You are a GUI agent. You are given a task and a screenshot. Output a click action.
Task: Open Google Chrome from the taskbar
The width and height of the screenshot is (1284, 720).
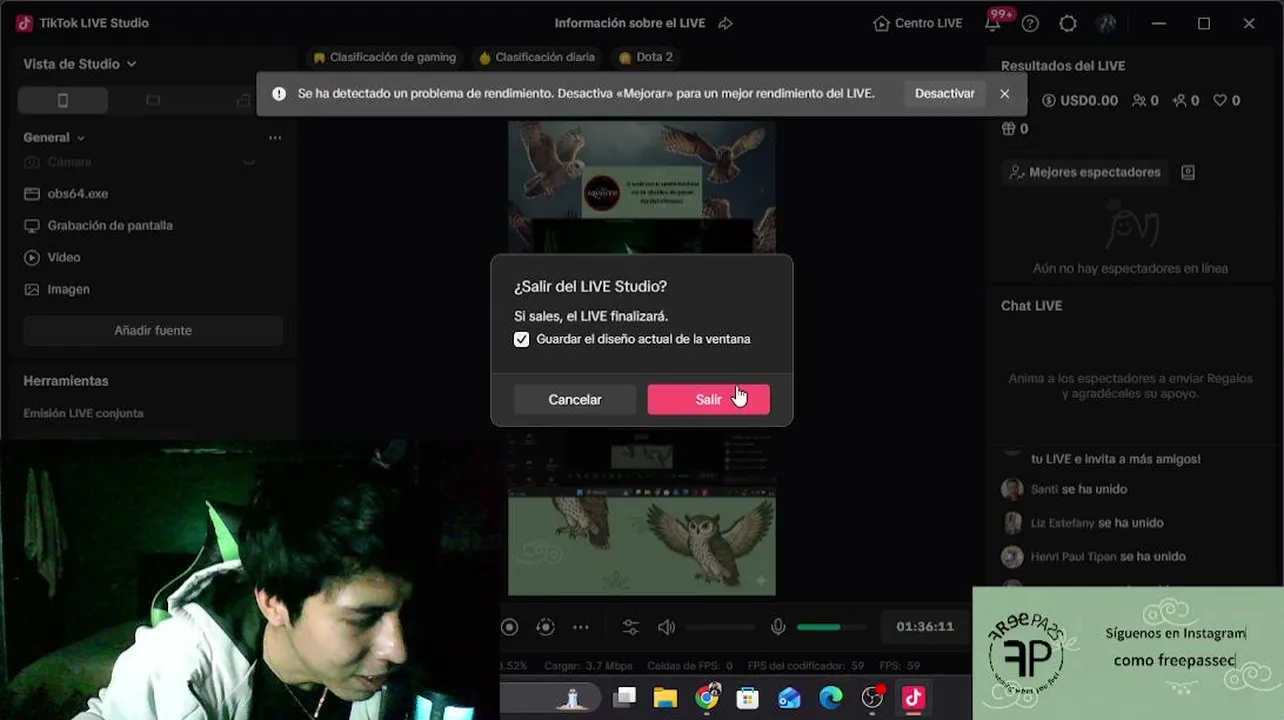pos(707,698)
